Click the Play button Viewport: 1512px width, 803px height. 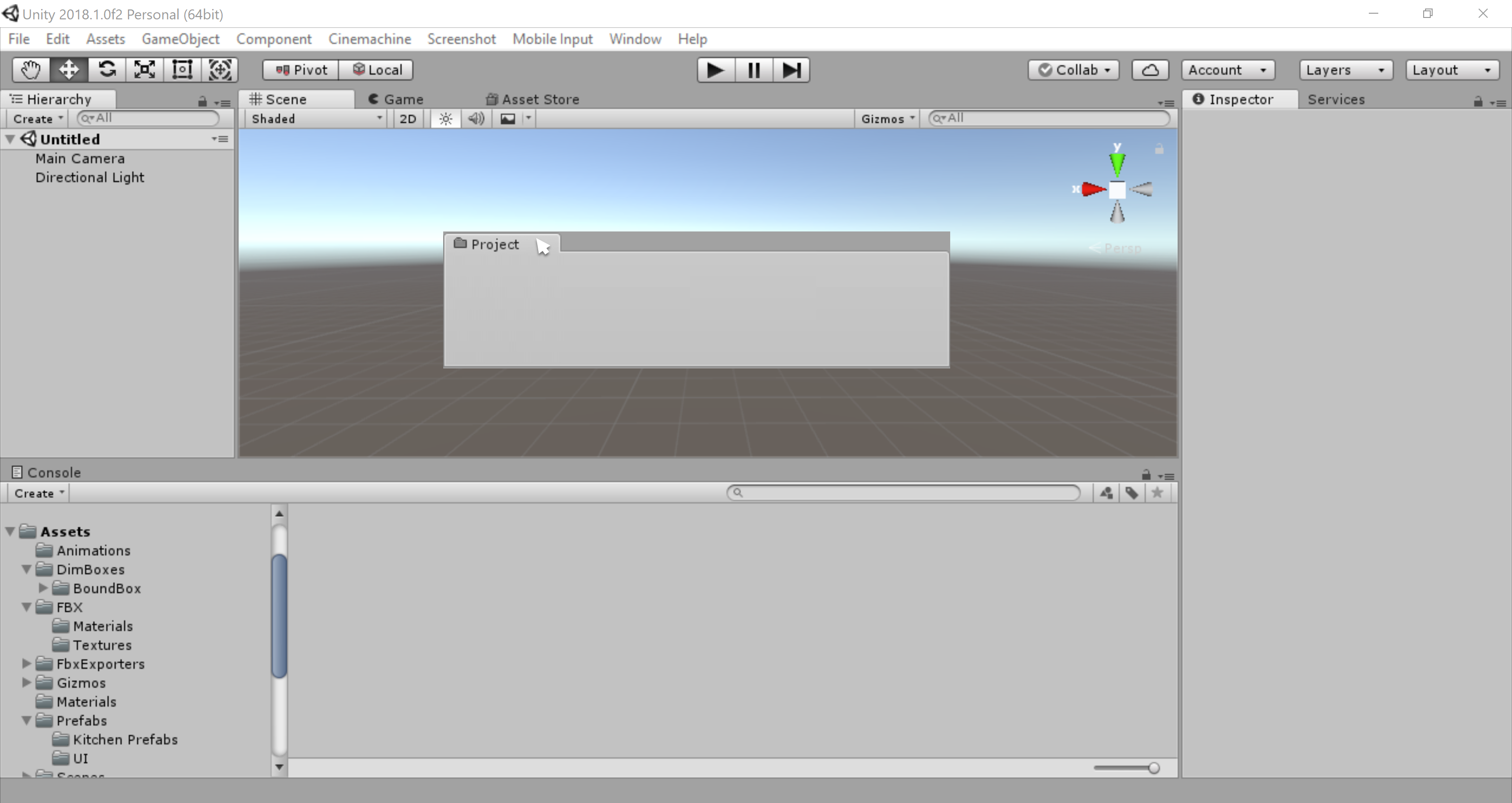715,70
